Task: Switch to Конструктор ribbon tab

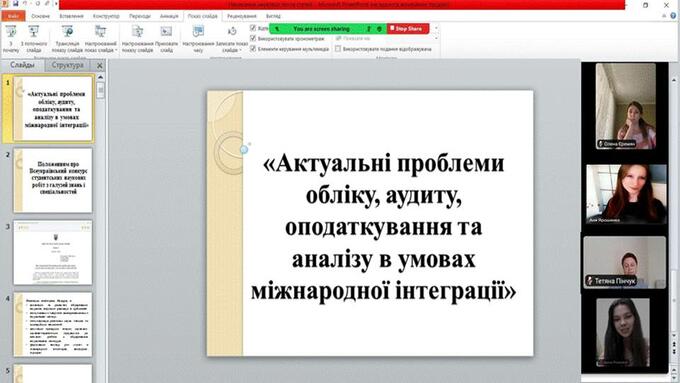Action: pyautogui.click(x=106, y=16)
